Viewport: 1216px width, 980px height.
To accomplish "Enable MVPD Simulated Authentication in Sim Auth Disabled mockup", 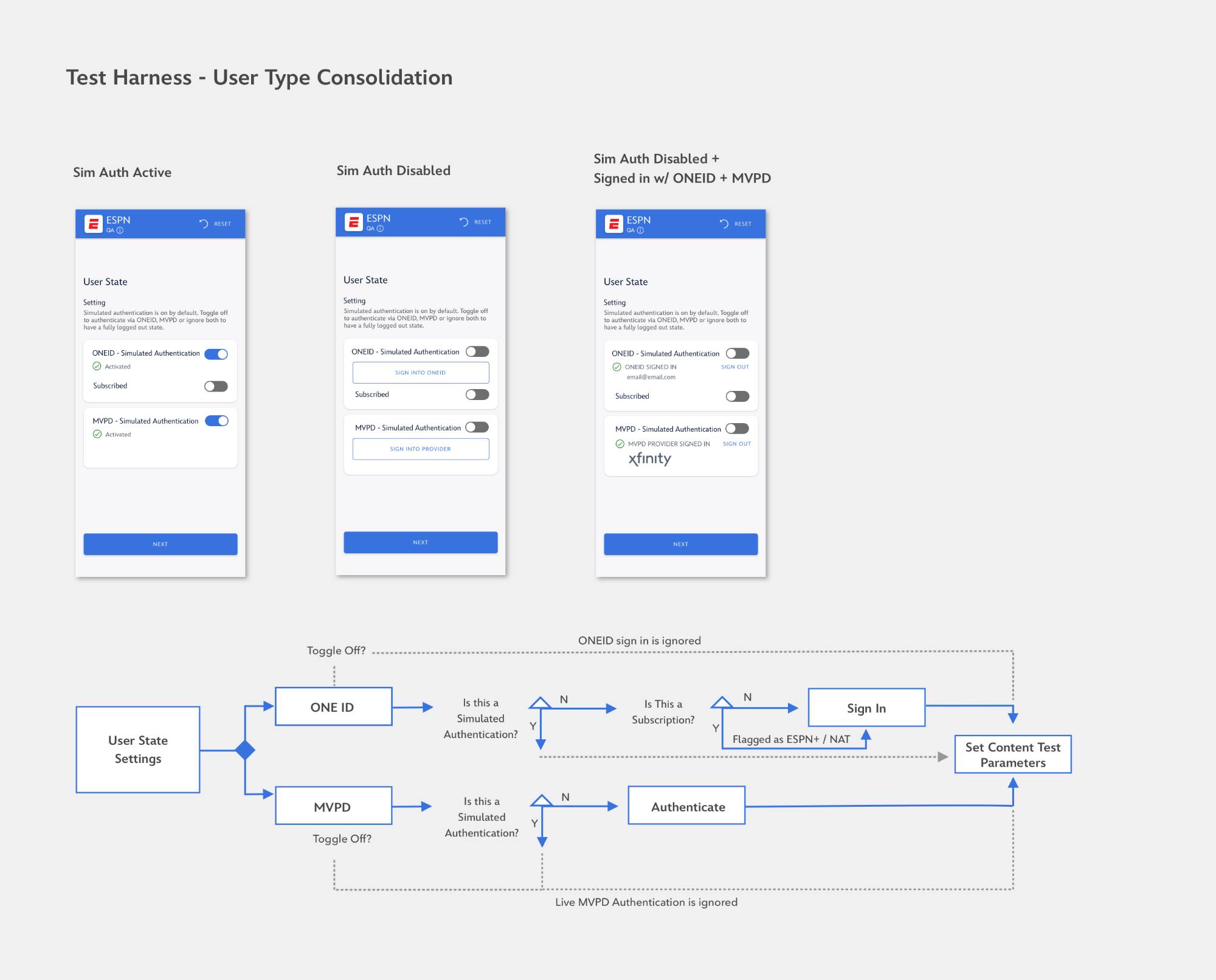I will [477, 427].
